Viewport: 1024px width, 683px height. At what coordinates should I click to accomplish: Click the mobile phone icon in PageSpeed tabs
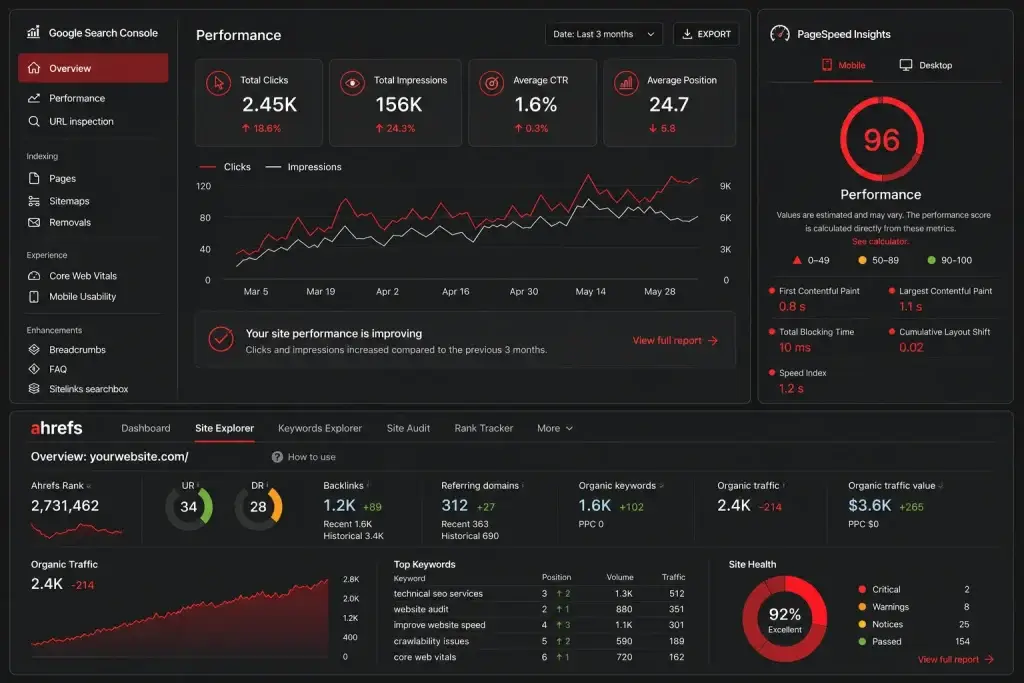[x=827, y=65]
